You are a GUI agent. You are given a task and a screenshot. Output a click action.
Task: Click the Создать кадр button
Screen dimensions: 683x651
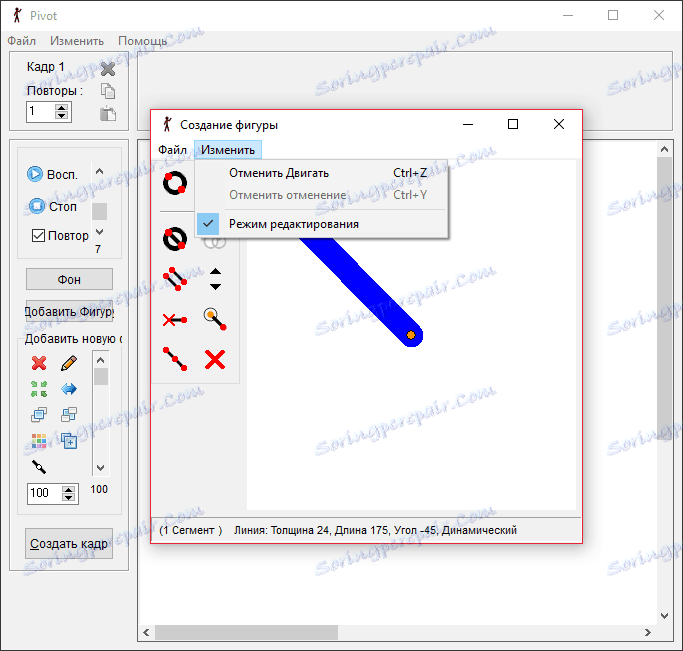[x=69, y=543]
